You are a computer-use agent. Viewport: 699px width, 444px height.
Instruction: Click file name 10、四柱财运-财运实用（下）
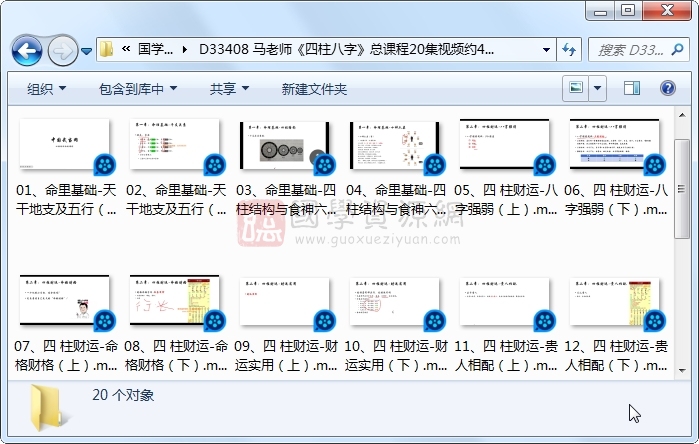(396, 355)
